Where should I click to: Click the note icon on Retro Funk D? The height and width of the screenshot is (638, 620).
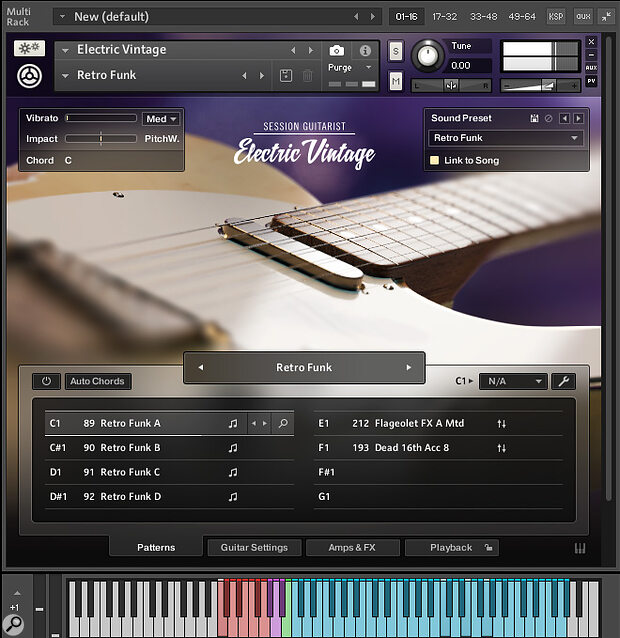[x=233, y=497]
